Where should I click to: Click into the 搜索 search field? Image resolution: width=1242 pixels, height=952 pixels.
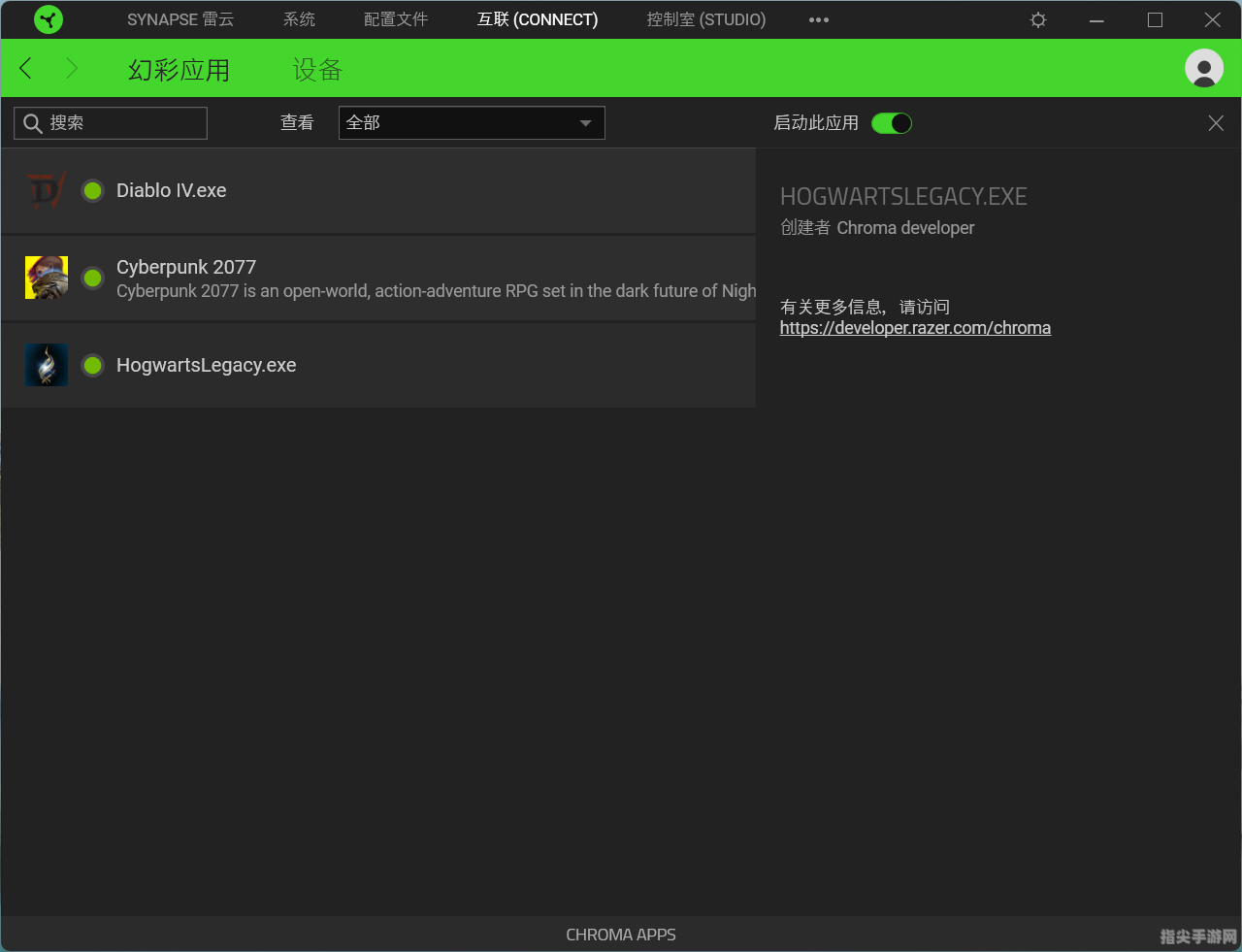point(111,123)
